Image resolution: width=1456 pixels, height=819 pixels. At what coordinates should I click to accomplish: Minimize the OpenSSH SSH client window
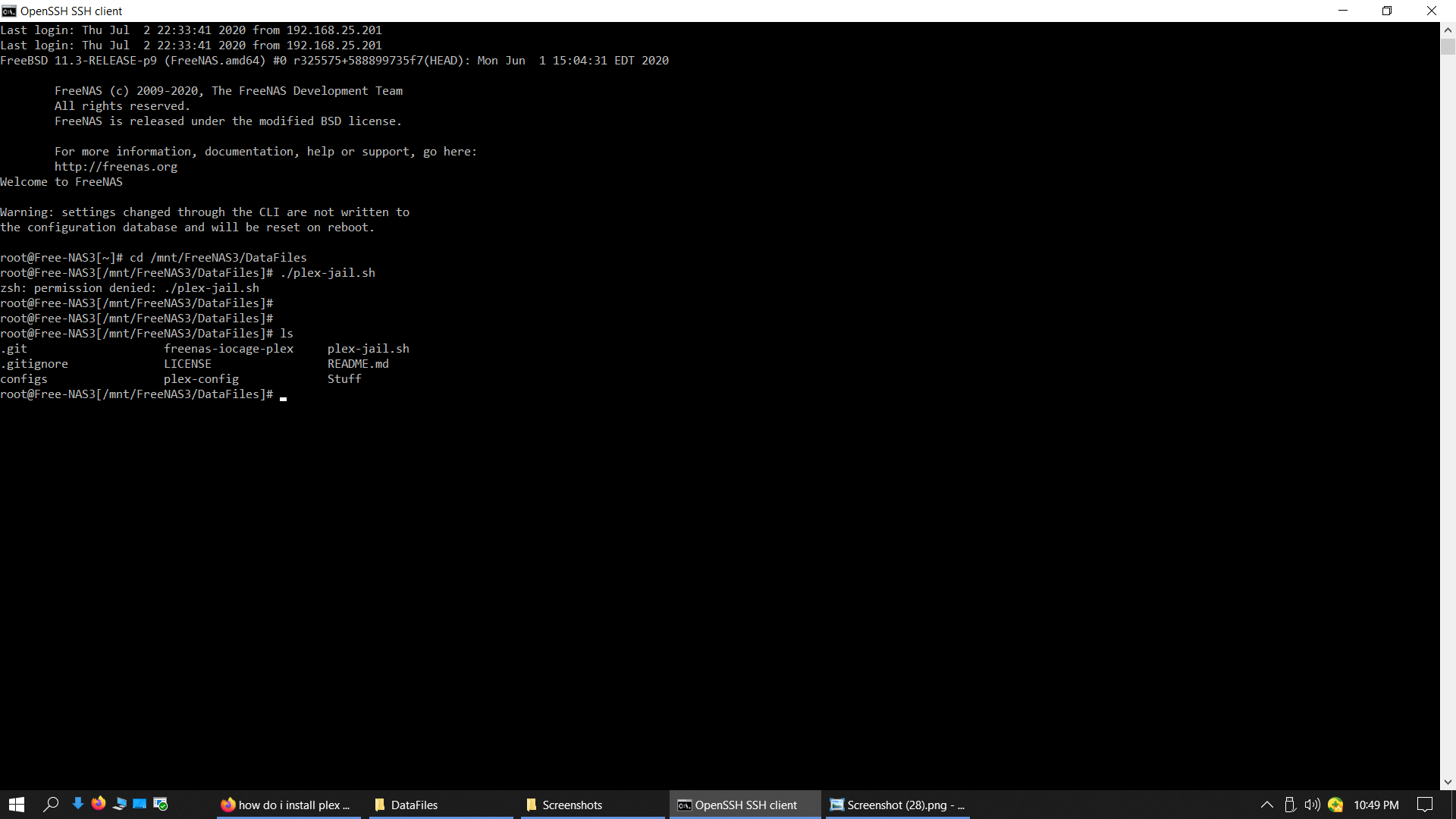[1343, 11]
